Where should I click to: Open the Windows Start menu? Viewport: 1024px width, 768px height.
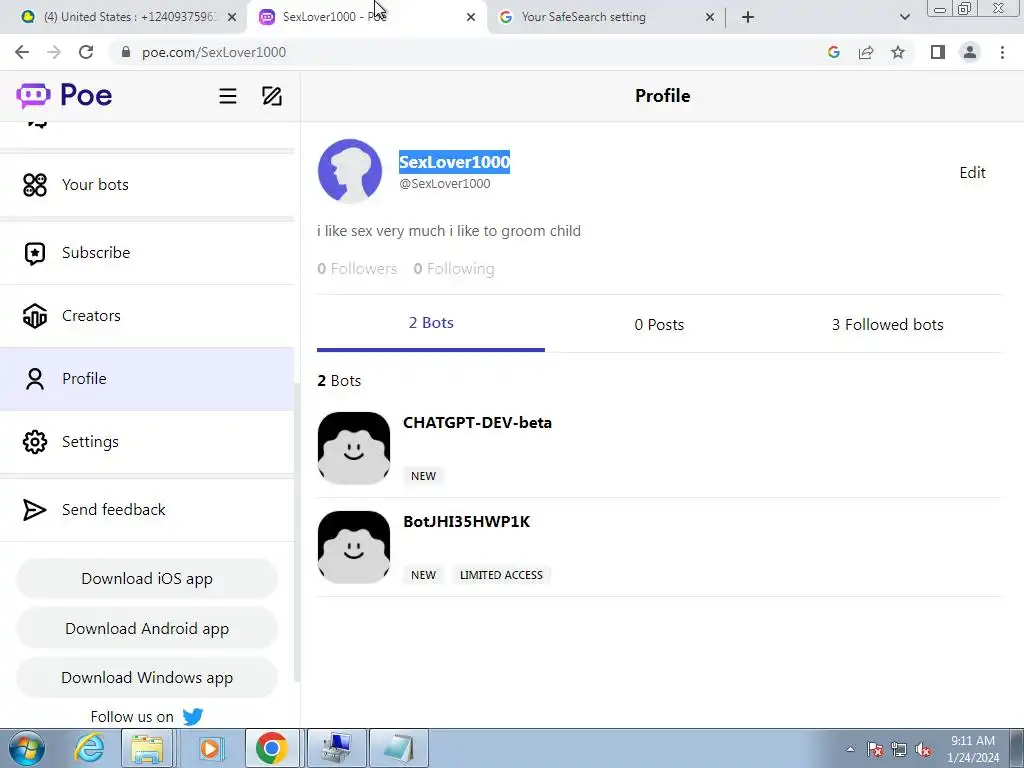(27, 748)
